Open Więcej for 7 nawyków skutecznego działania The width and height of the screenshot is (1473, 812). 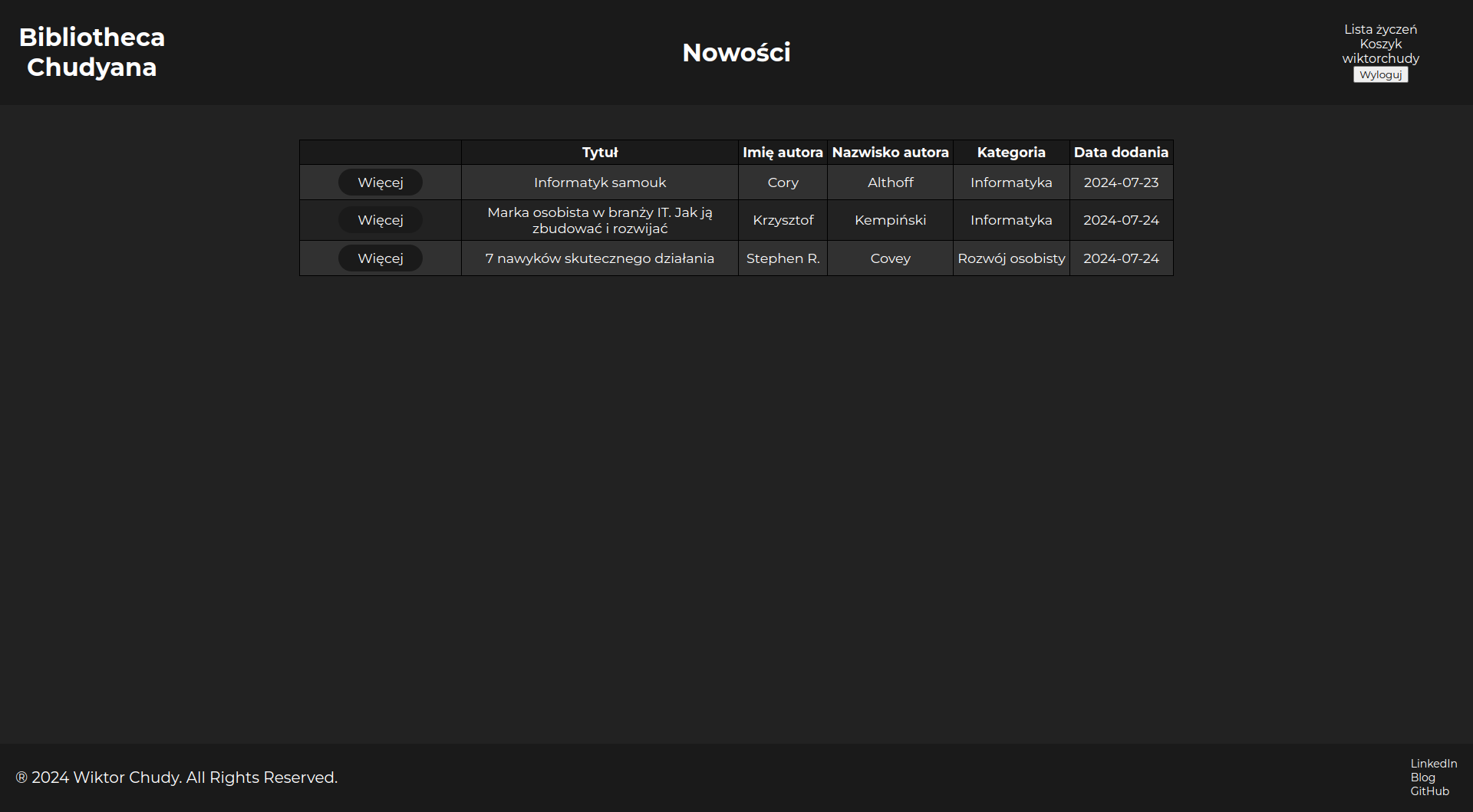point(381,258)
